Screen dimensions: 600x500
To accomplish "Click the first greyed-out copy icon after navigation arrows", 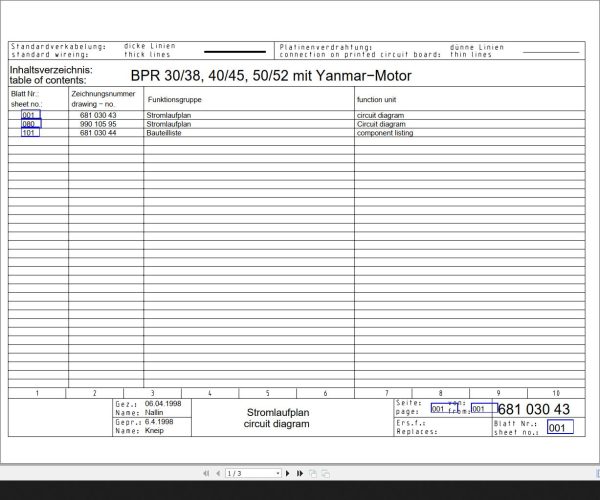I will point(313,474).
